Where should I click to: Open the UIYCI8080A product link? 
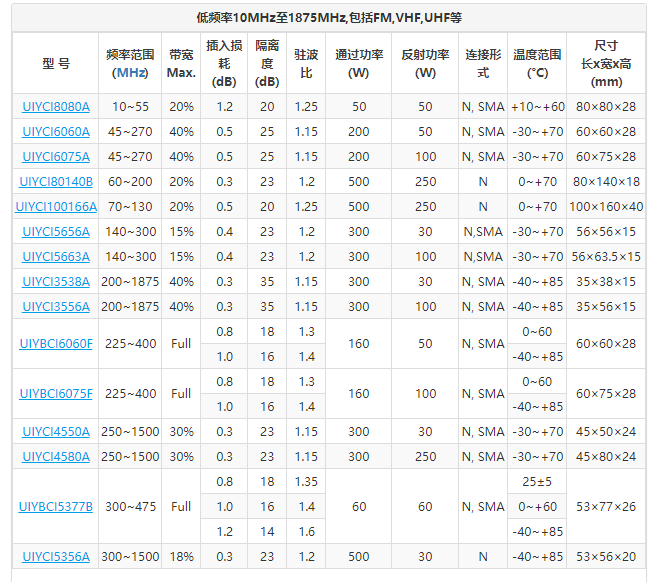56,107
